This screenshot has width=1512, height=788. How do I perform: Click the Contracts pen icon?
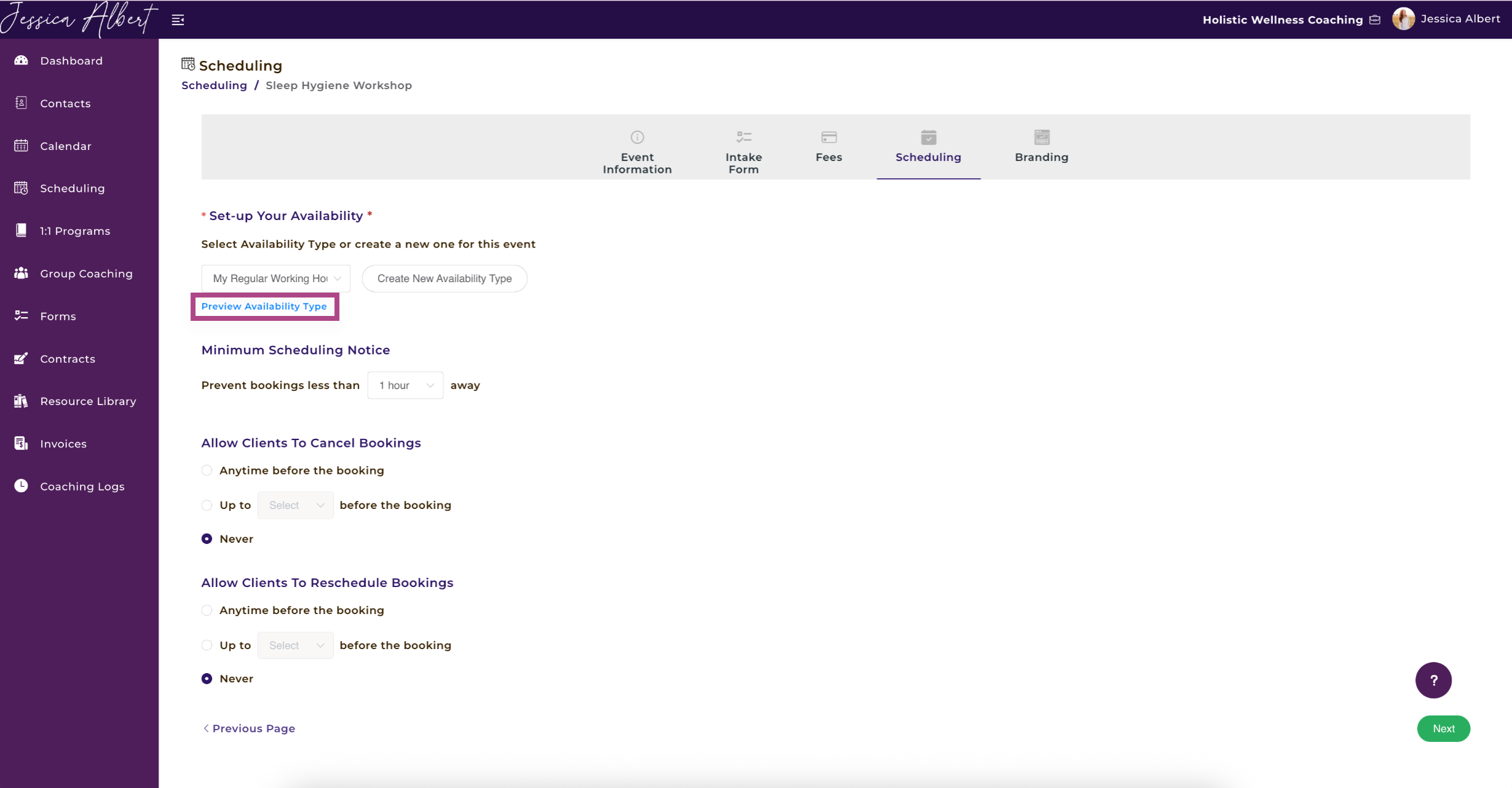tap(22, 358)
